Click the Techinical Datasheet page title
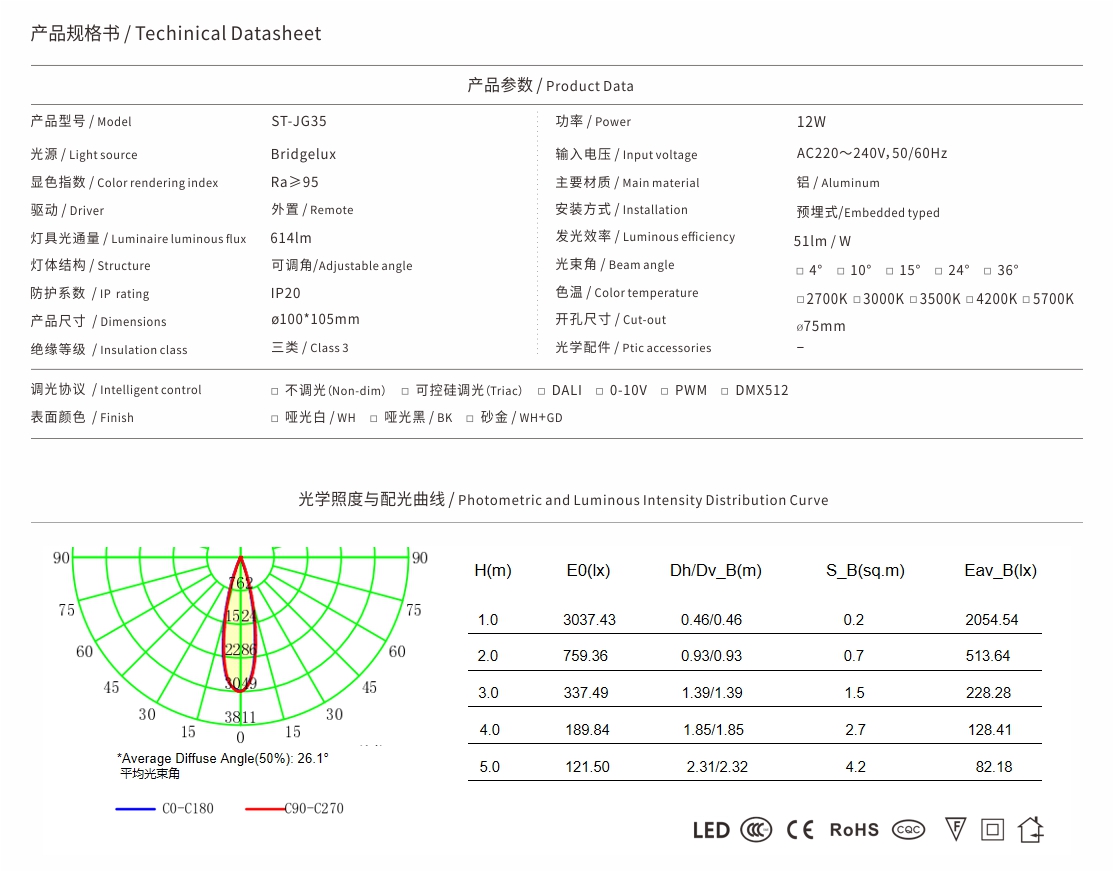Viewport: 1114px width, 872px height. pos(175,33)
